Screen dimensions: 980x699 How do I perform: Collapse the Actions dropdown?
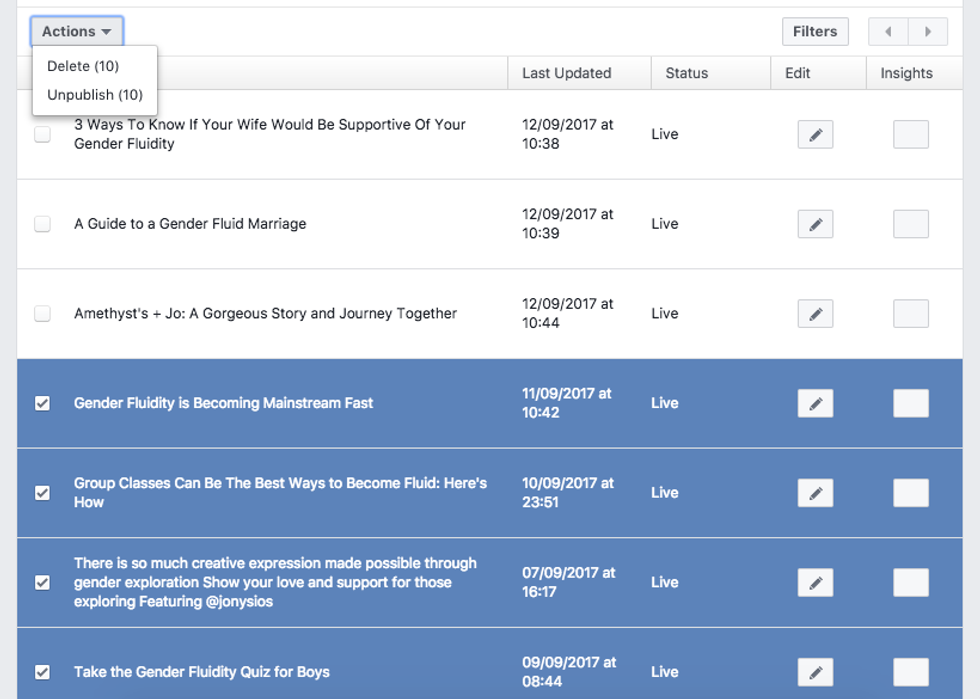(77, 32)
